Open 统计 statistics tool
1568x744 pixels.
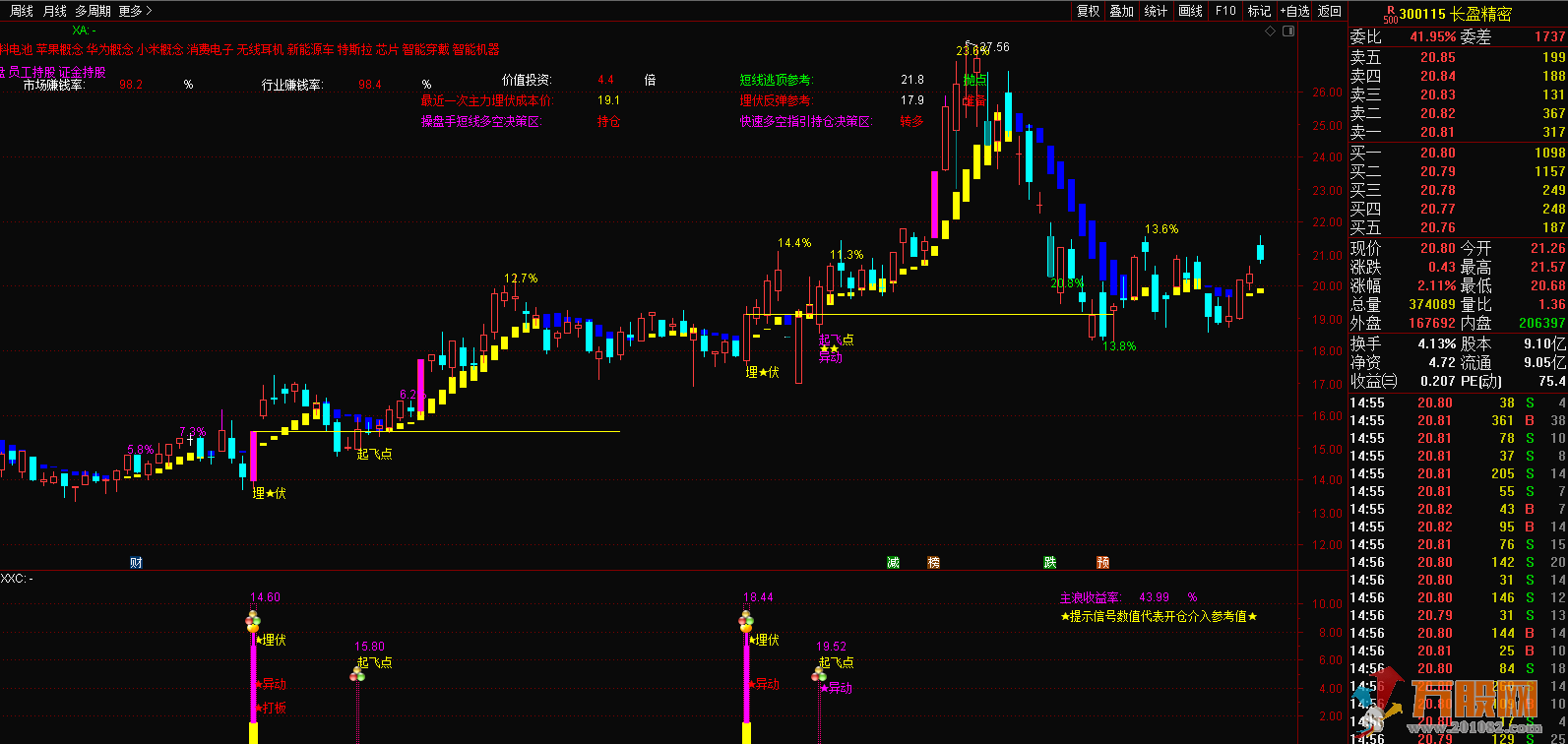[1157, 11]
